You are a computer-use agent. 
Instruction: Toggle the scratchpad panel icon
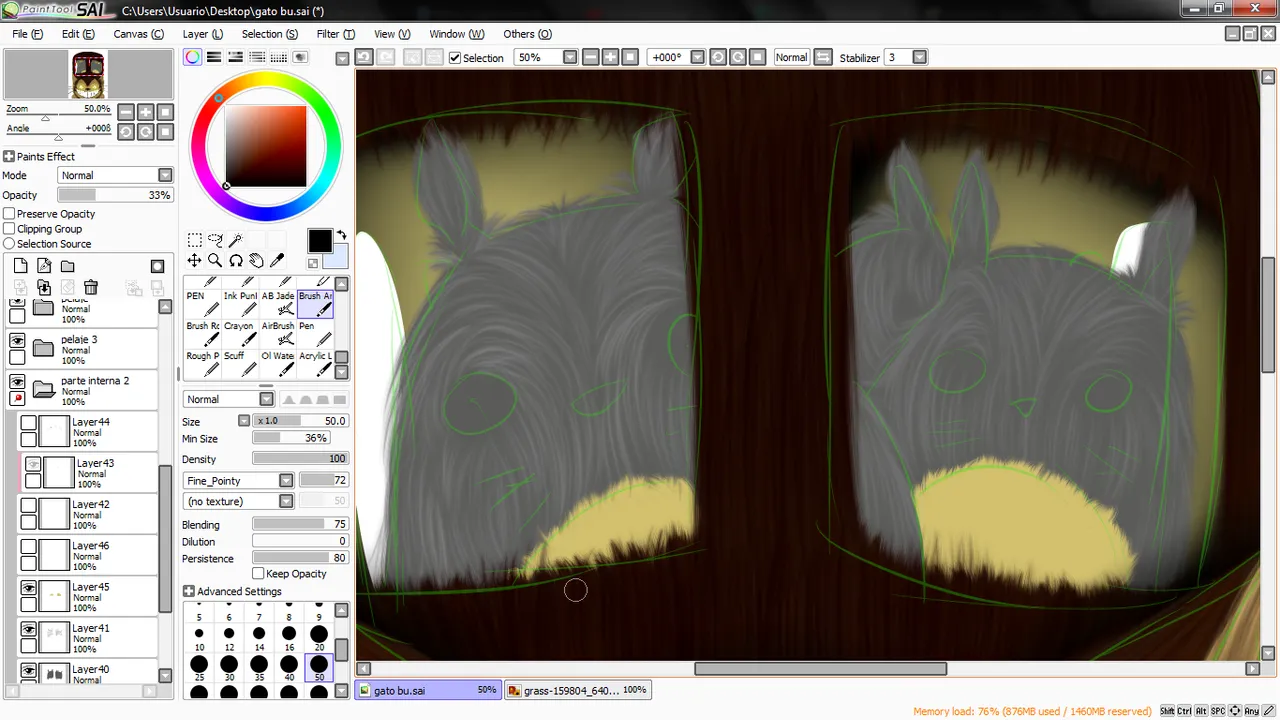(300, 57)
